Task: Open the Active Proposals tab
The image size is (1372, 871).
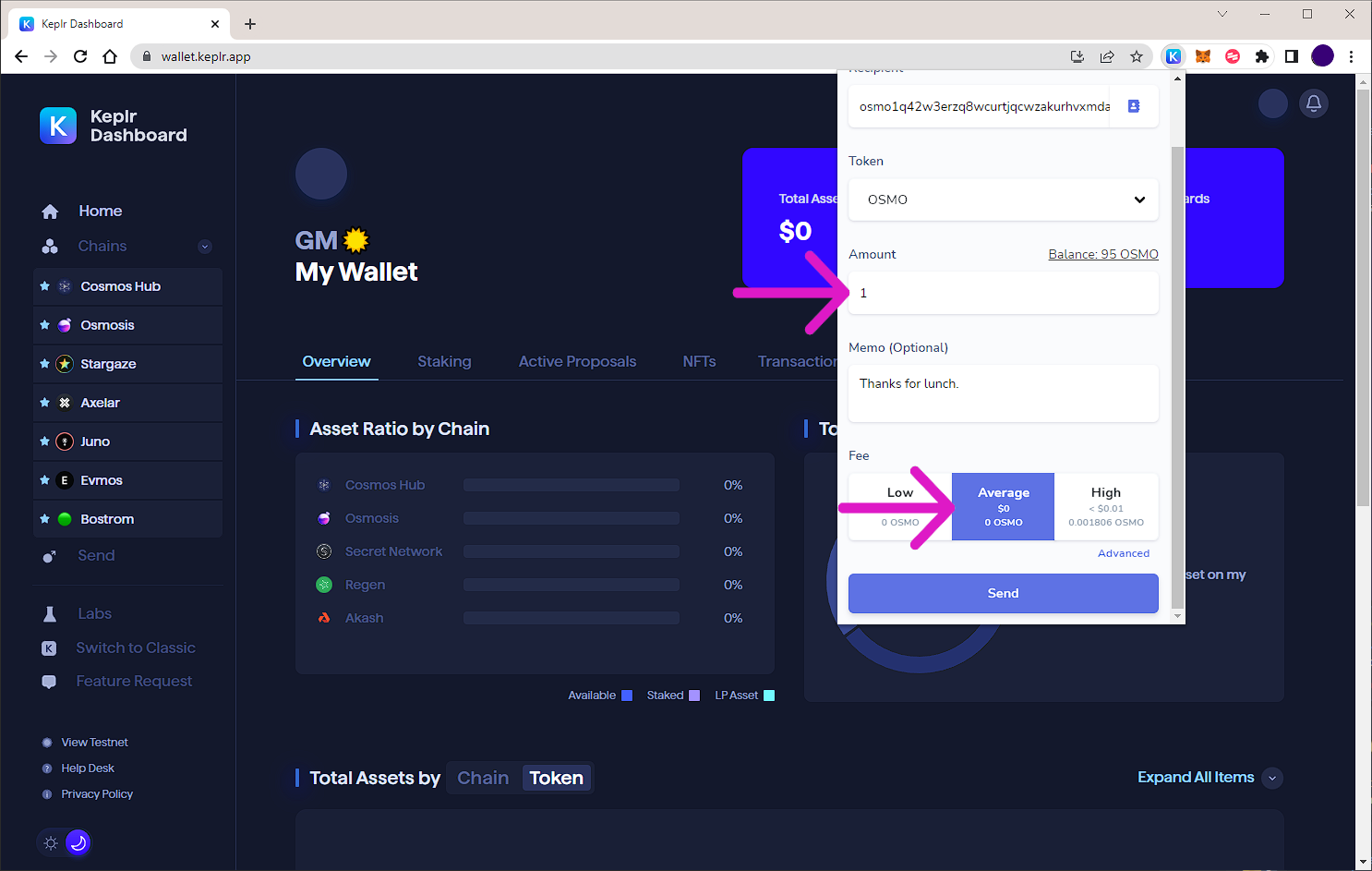Action: coord(577,362)
